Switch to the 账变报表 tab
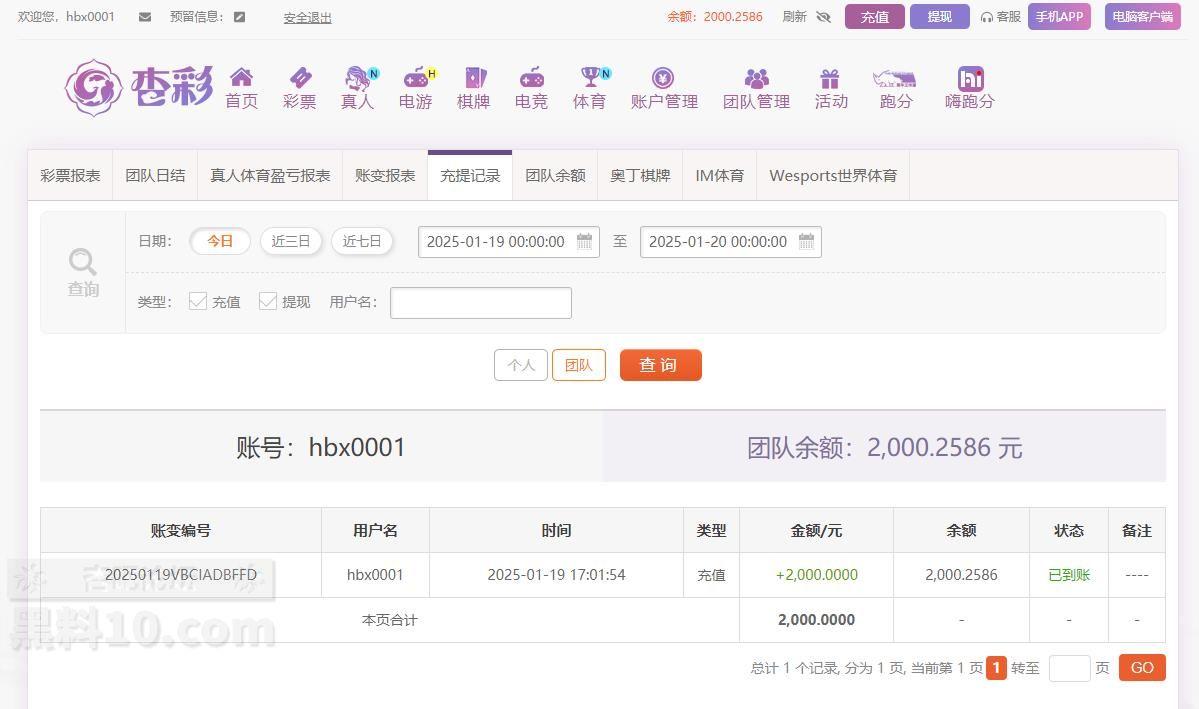This screenshot has width=1199, height=709. [x=385, y=175]
